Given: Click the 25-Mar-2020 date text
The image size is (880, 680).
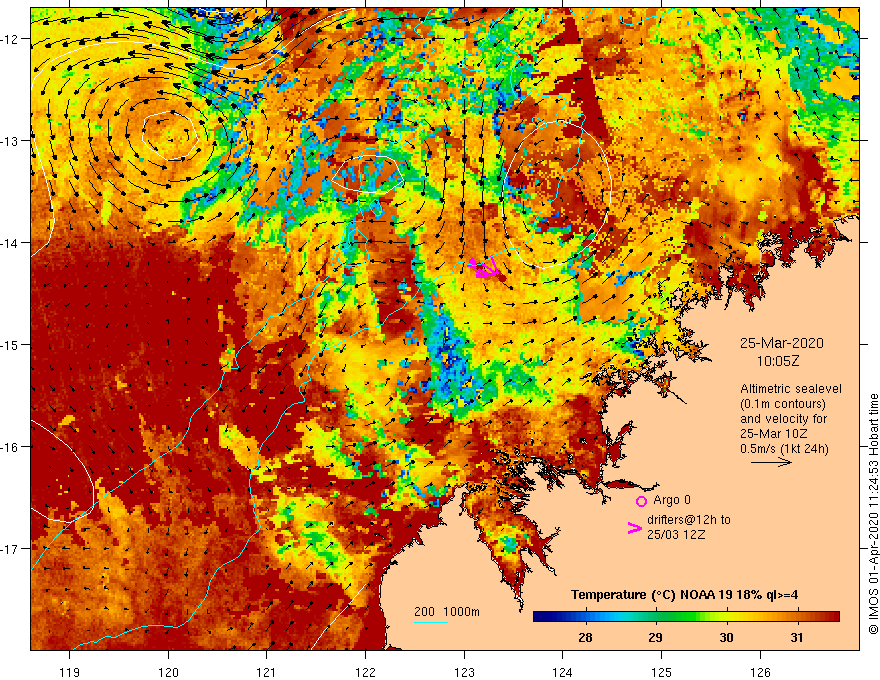Looking at the screenshot, I should (781, 343).
